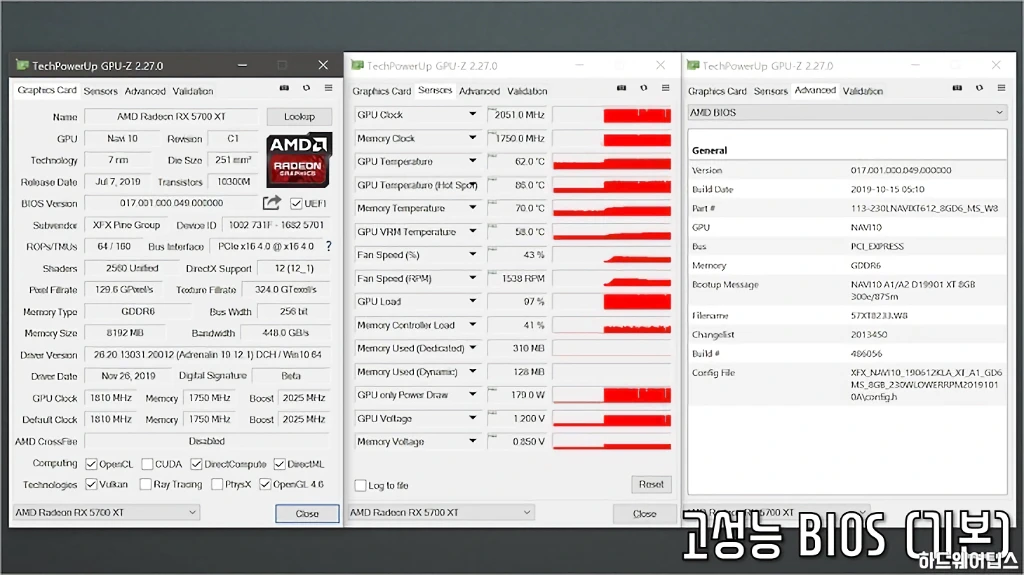Image resolution: width=1024 pixels, height=575 pixels.
Task: Click Close button in Sensors window
Action: pyautogui.click(x=645, y=514)
